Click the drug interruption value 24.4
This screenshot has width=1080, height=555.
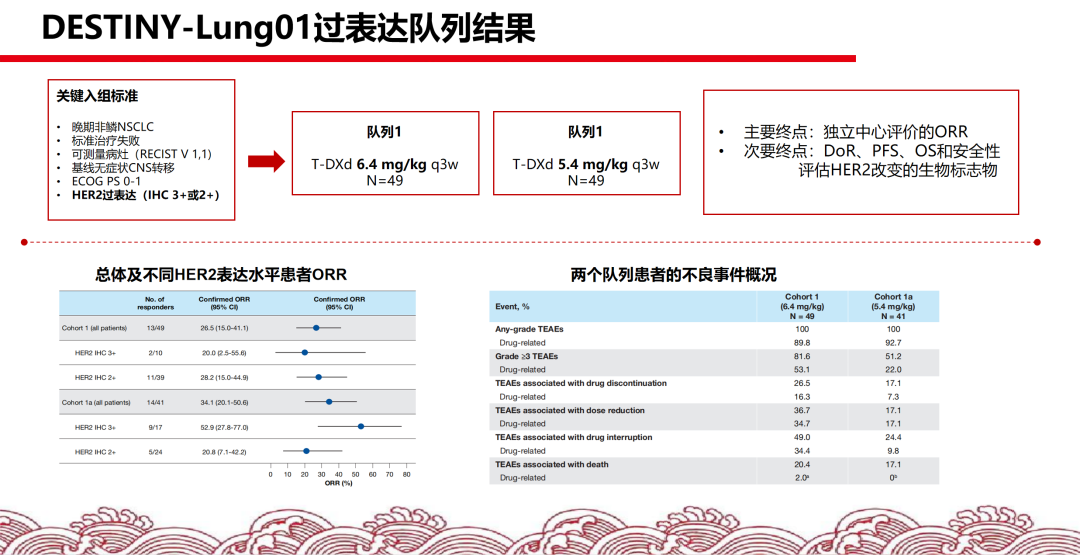[893, 437]
